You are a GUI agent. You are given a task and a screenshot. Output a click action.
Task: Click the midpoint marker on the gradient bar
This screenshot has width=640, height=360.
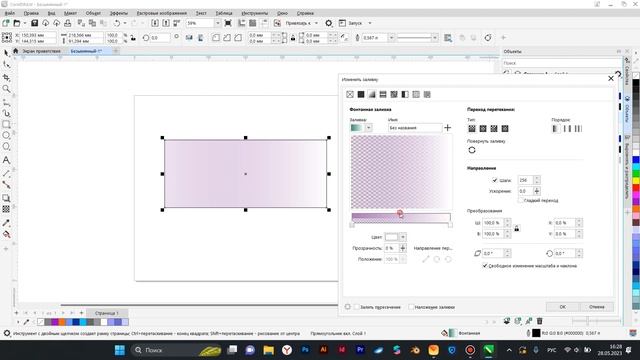coord(400,214)
